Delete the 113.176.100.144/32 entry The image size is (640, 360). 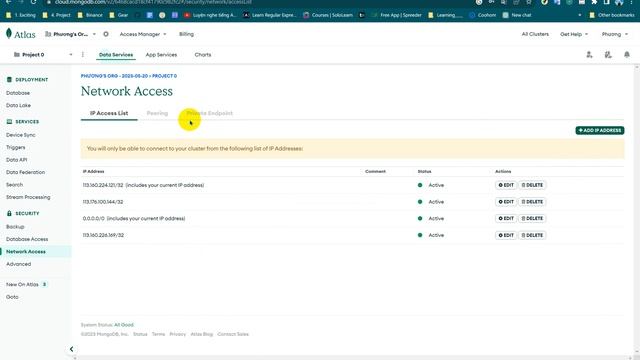(x=532, y=202)
